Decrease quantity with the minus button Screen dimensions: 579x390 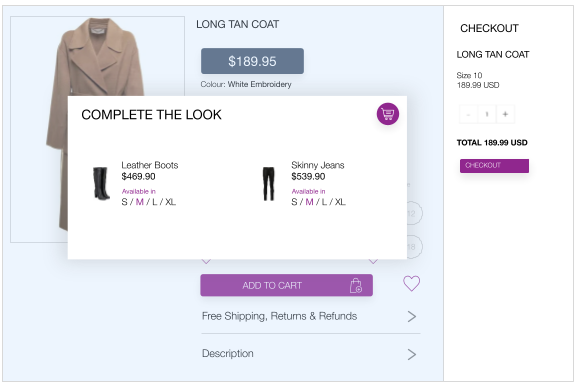(x=468, y=114)
